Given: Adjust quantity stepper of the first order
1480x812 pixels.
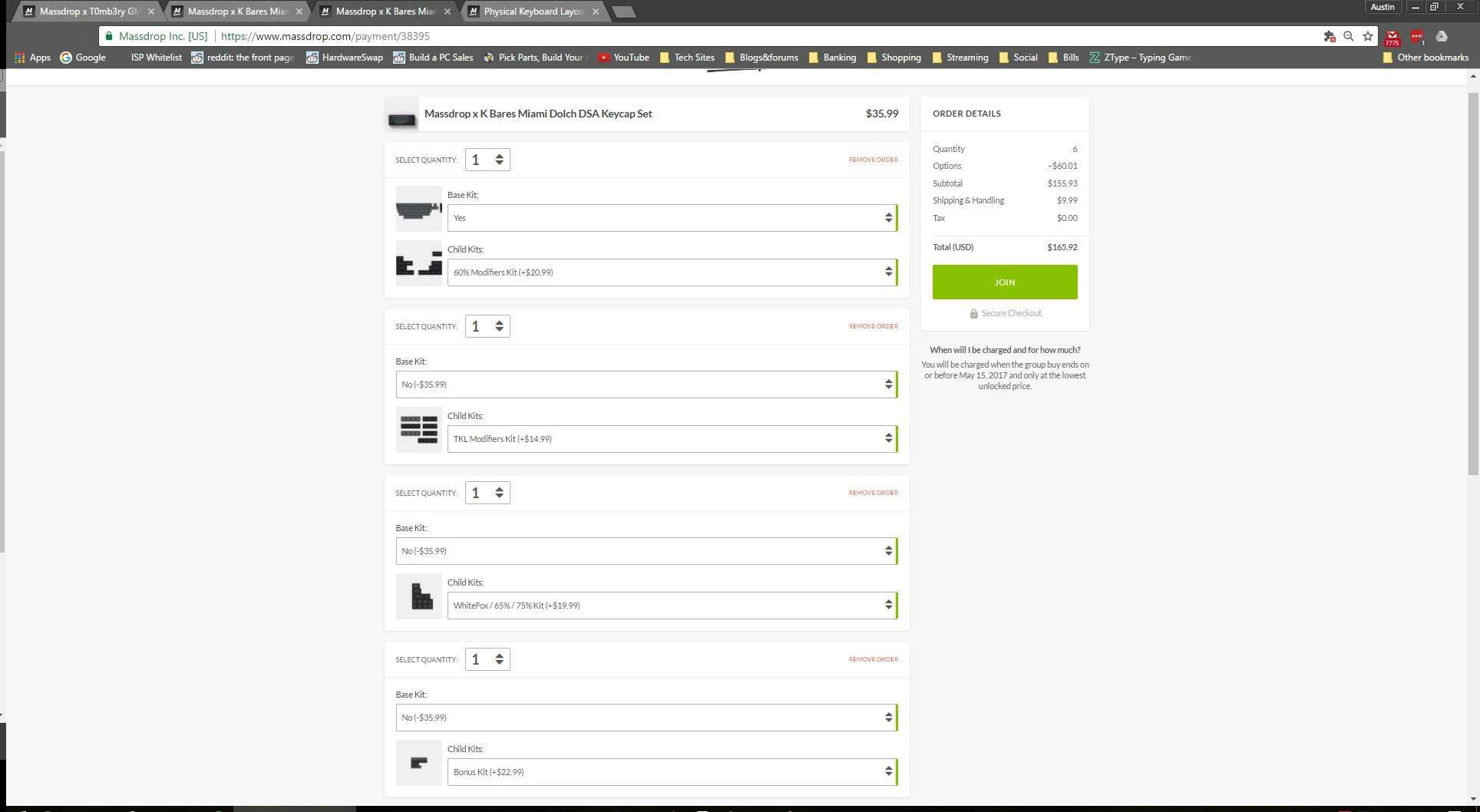Looking at the screenshot, I should pyautogui.click(x=499, y=160).
